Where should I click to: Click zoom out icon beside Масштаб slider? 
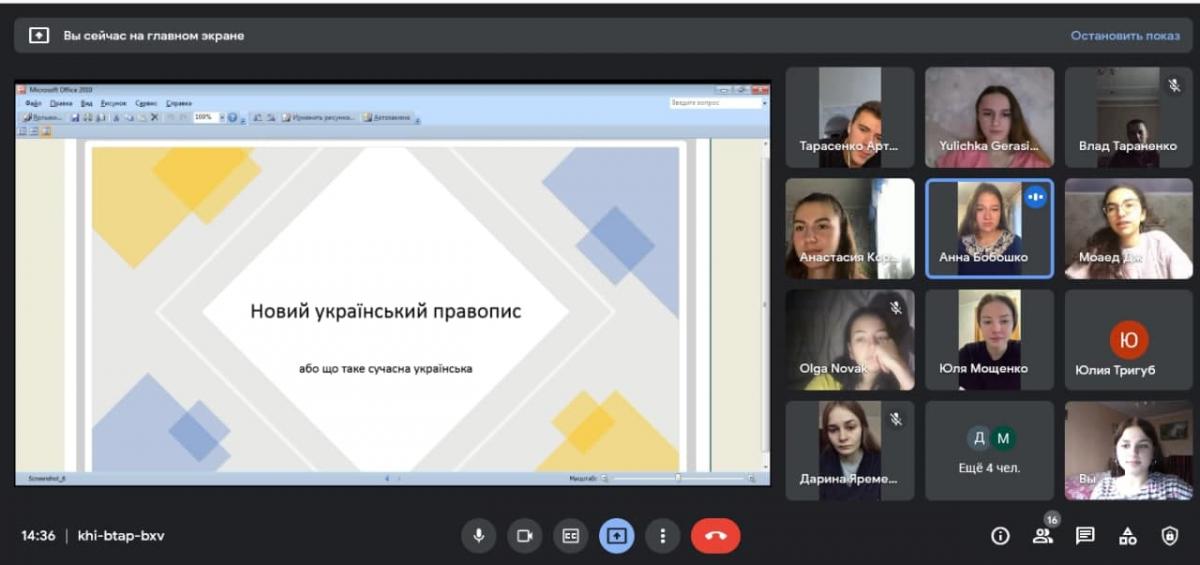pyautogui.click(x=605, y=478)
